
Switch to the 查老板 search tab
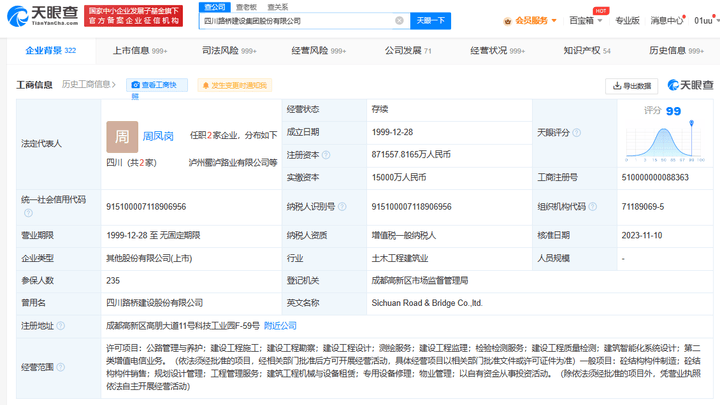point(246,7)
